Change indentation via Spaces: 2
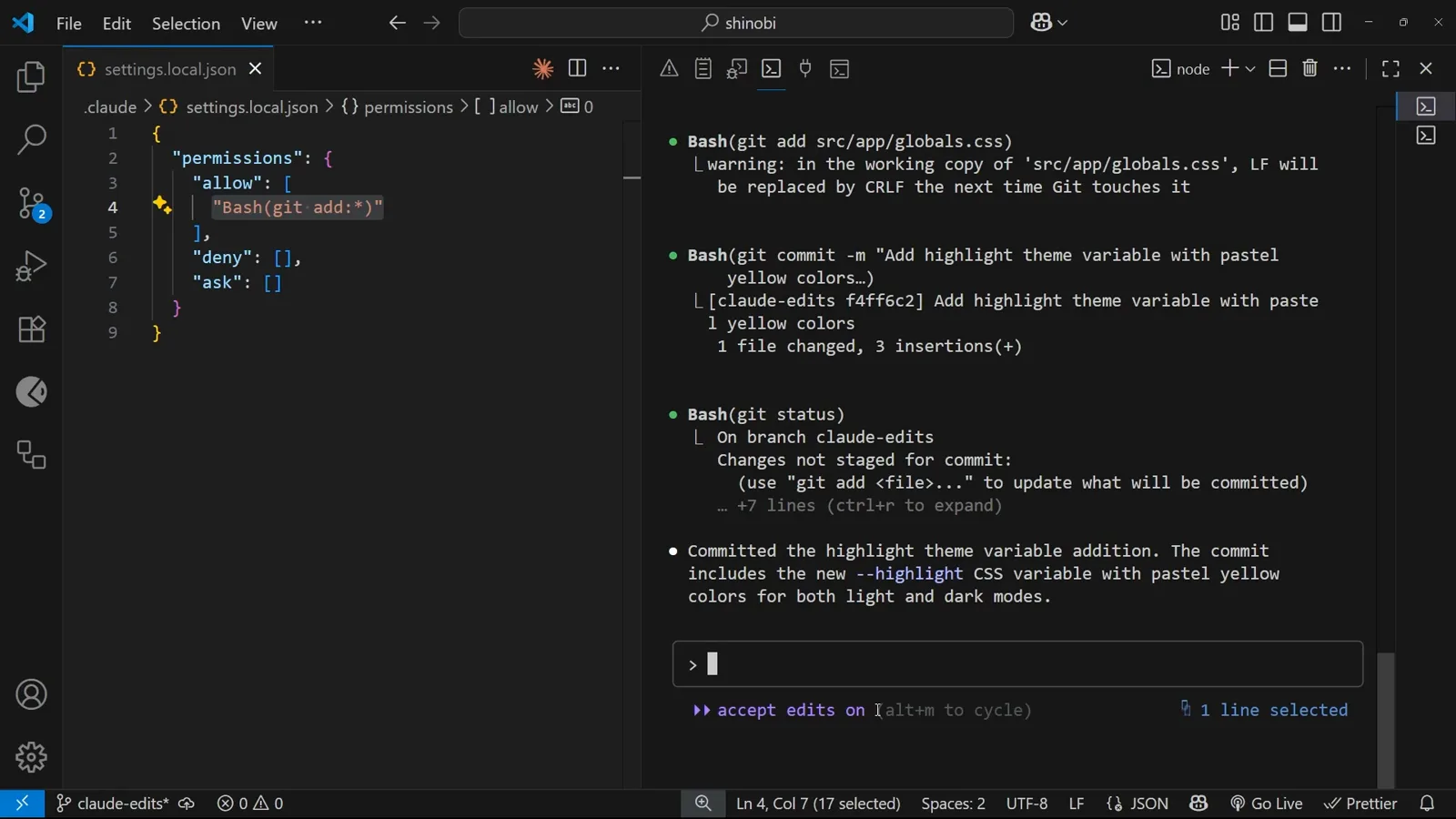The width and height of the screenshot is (1456, 819). (953, 804)
